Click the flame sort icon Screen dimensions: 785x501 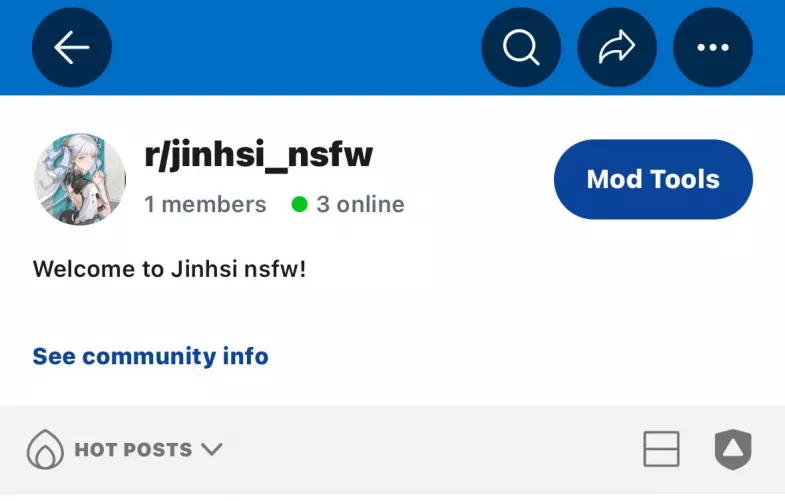(x=45, y=449)
